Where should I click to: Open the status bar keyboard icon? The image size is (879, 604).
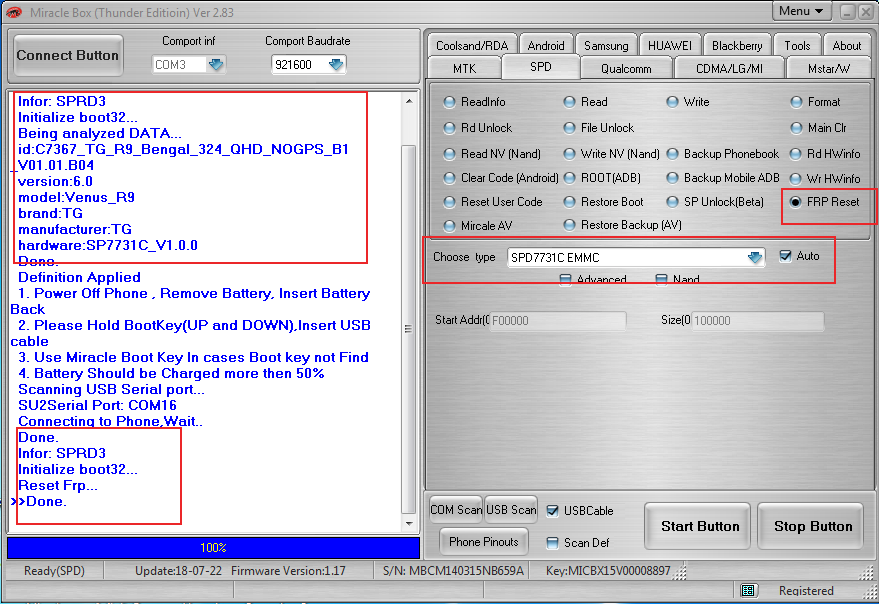748,591
